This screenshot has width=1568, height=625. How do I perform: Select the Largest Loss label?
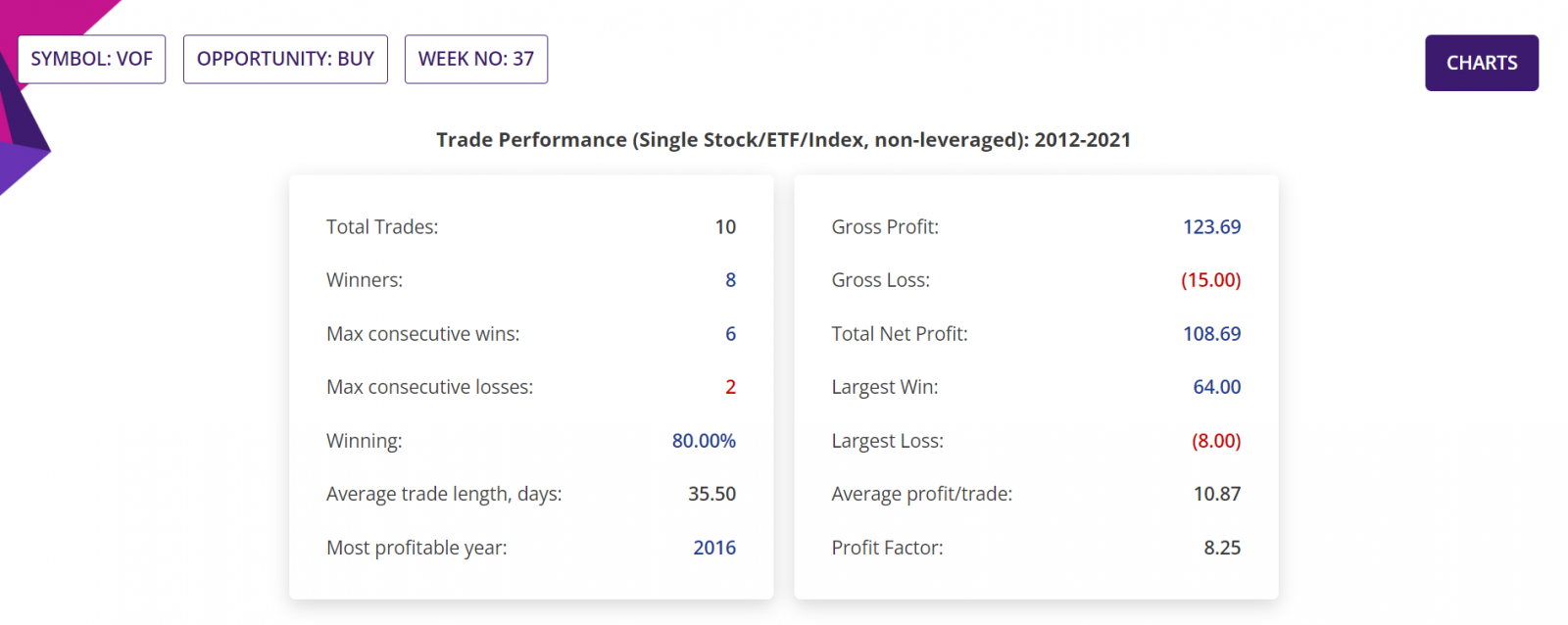887,441
